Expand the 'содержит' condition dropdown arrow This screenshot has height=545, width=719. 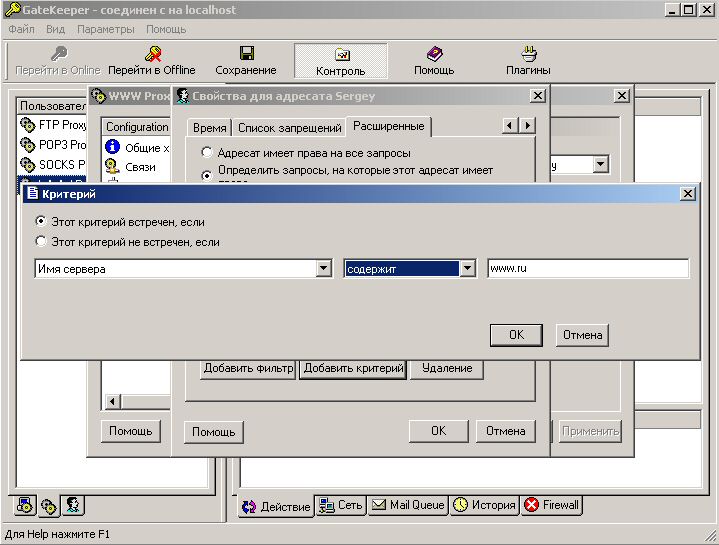point(467,269)
